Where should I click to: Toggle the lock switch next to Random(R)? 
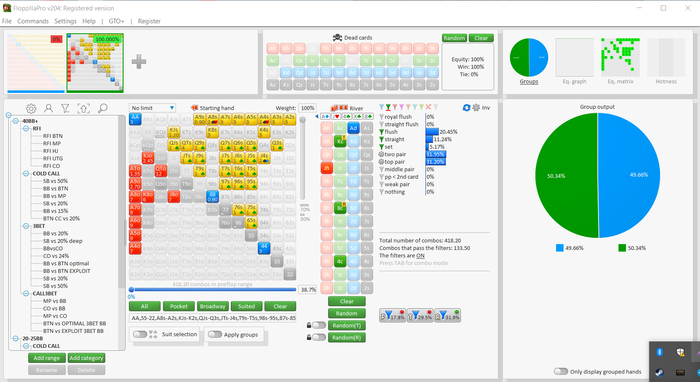click(x=319, y=337)
